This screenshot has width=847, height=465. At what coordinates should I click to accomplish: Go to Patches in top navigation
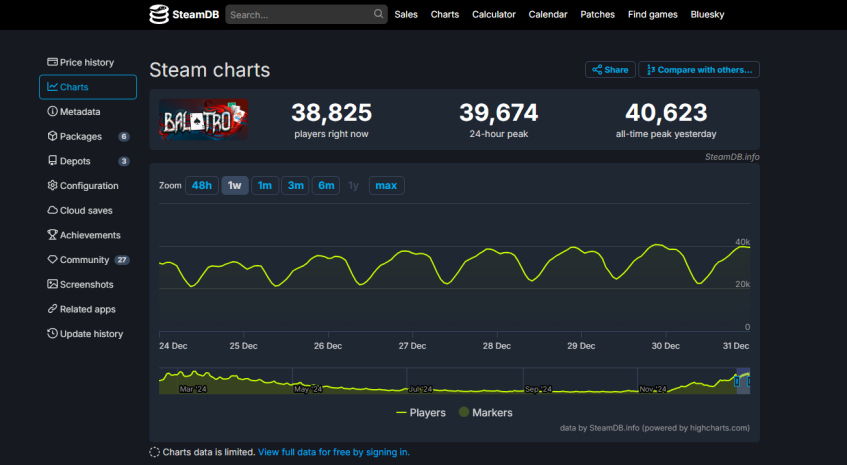(597, 15)
